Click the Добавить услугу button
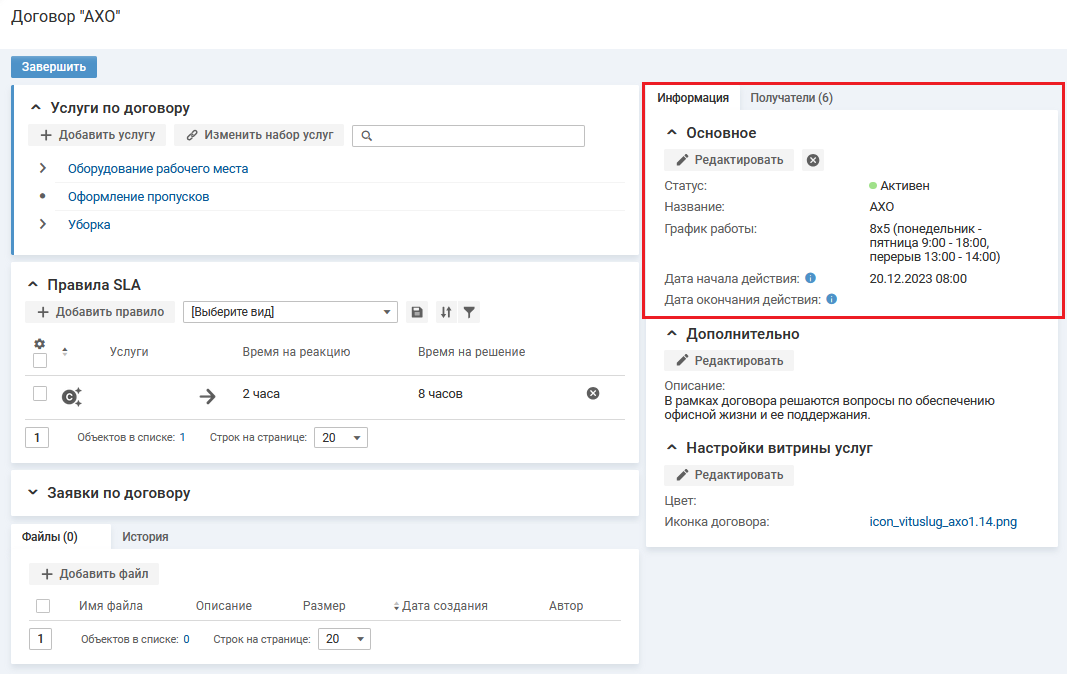 [x=97, y=135]
